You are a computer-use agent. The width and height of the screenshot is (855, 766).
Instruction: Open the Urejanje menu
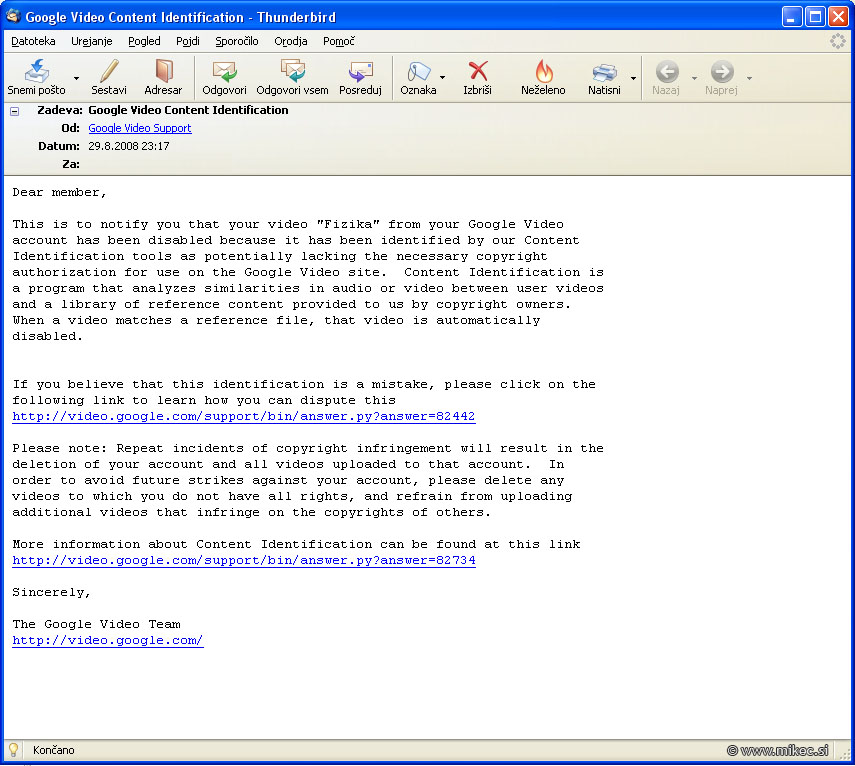tap(92, 41)
